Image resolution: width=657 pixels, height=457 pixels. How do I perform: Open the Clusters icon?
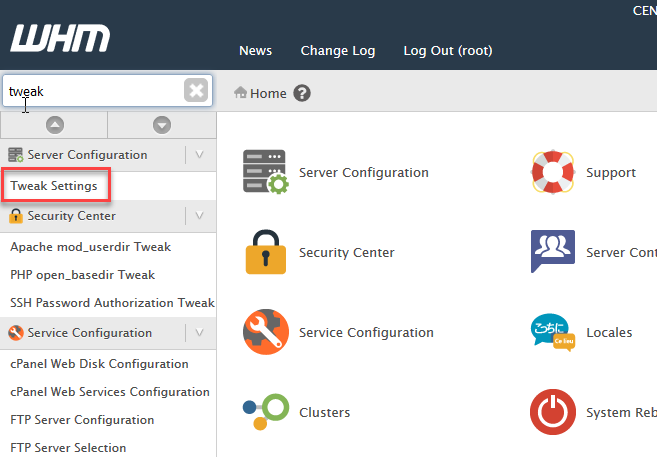pyautogui.click(x=265, y=412)
